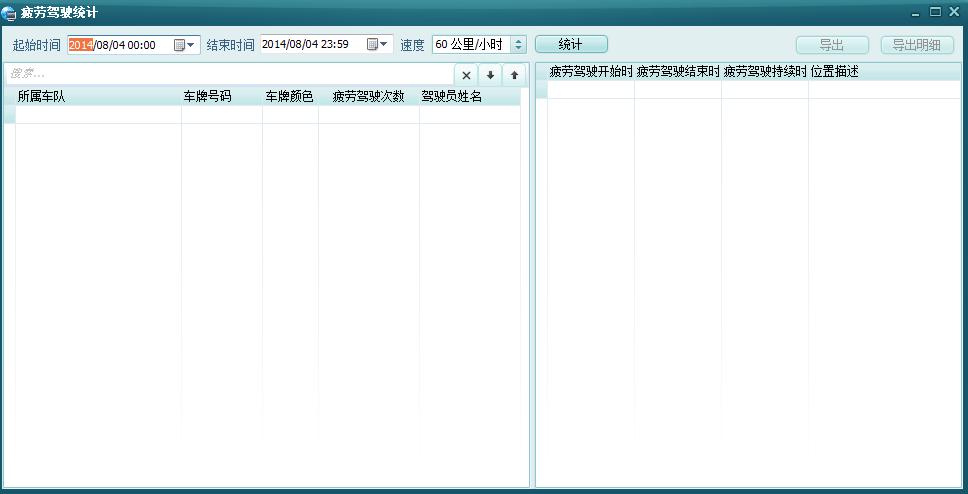This screenshot has width=968, height=494.
Task: Sort by 疲劳驾驶次数 column header
Action: [x=368, y=97]
